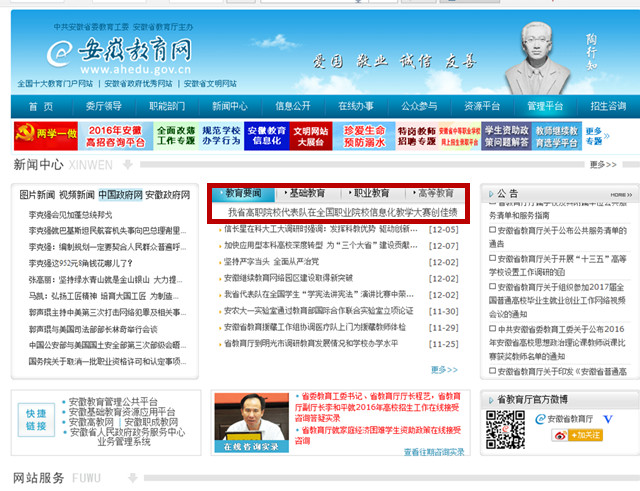
Task: Click the down arrow next to 网站服务 FUWU
Action: coord(133,478)
